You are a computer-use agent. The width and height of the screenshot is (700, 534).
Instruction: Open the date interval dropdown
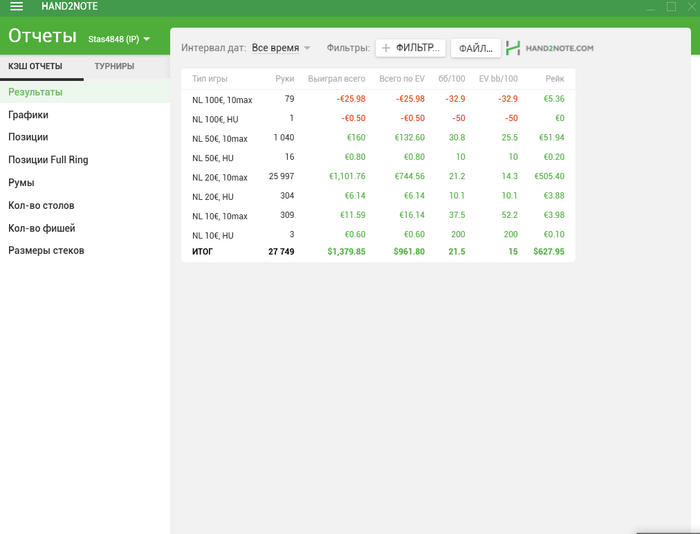[x=280, y=48]
